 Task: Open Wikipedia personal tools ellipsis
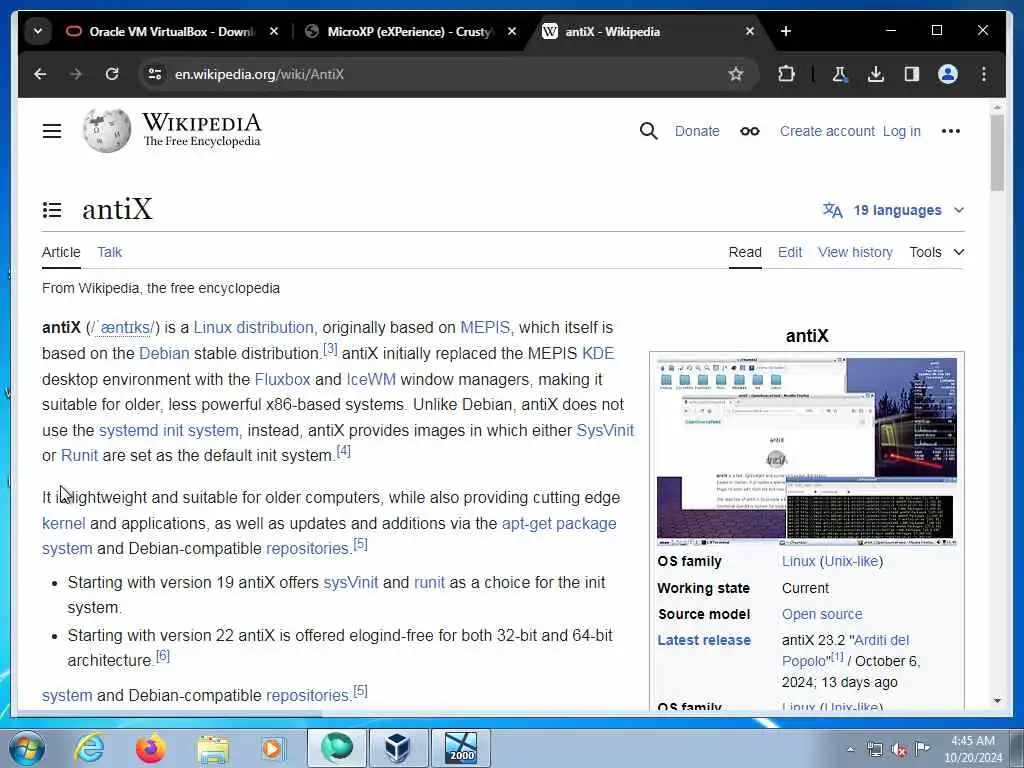[x=951, y=131]
